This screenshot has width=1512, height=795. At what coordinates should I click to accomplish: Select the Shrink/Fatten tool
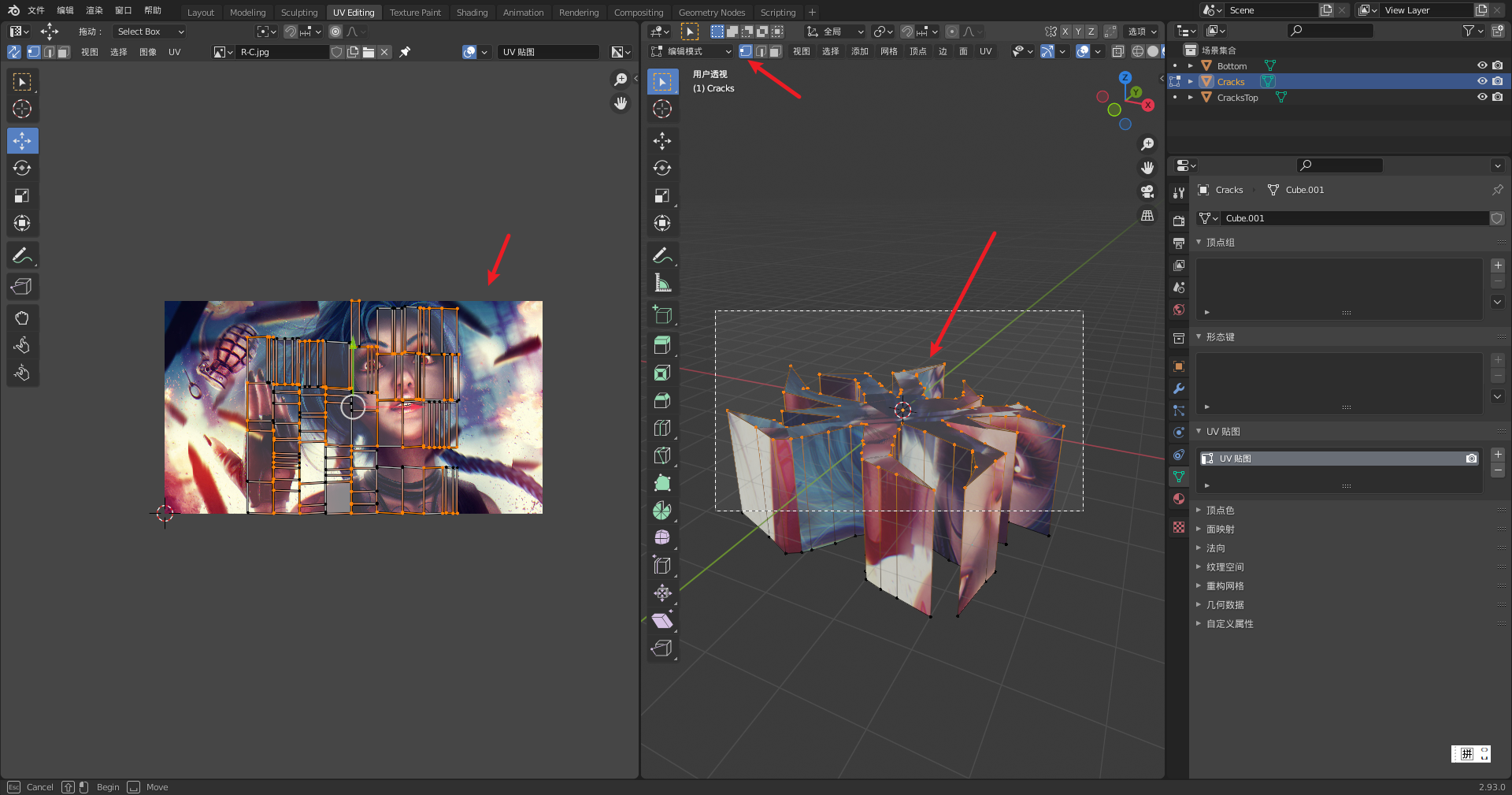tap(662, 593)
